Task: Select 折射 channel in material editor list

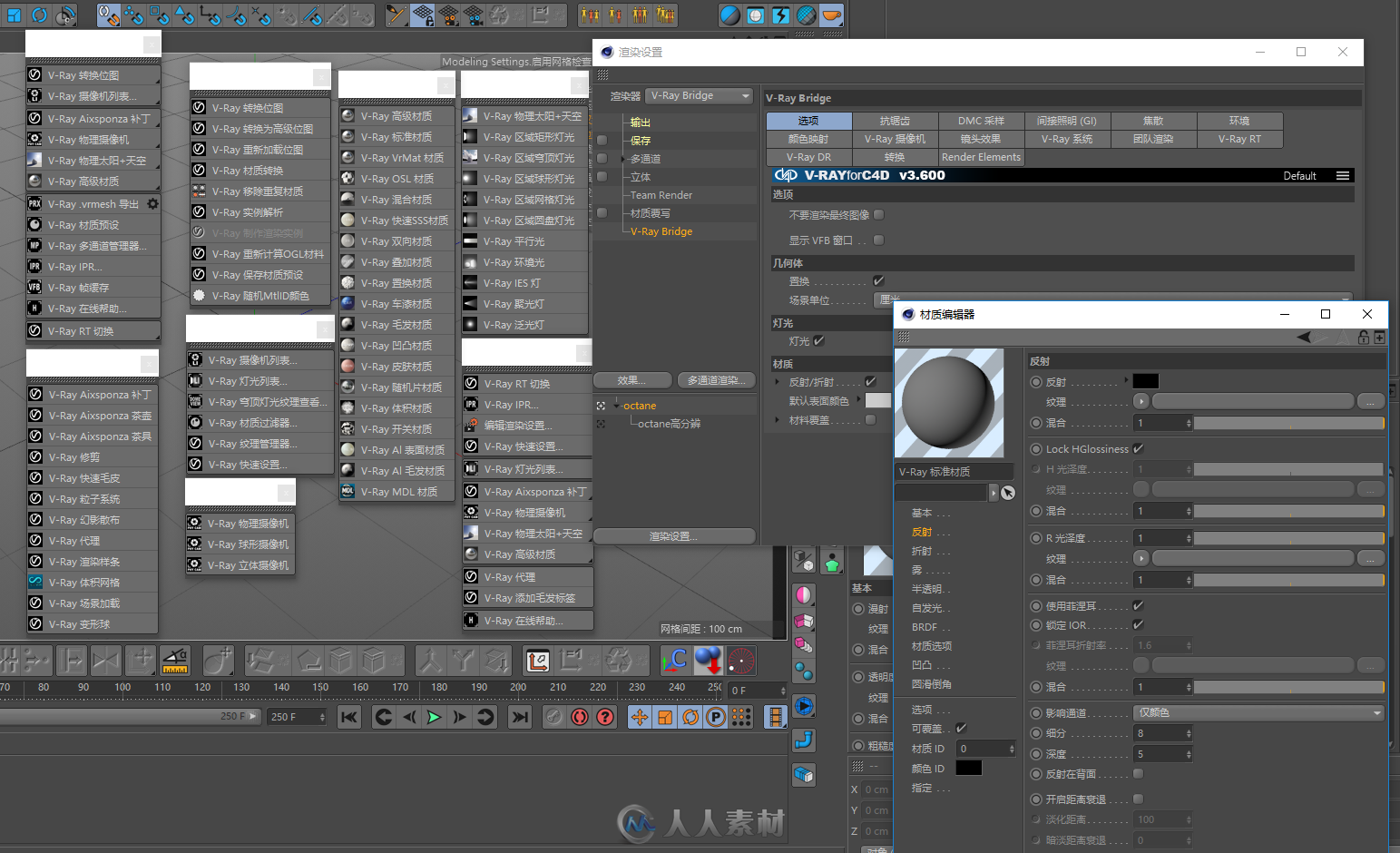Action: point(921,551)
